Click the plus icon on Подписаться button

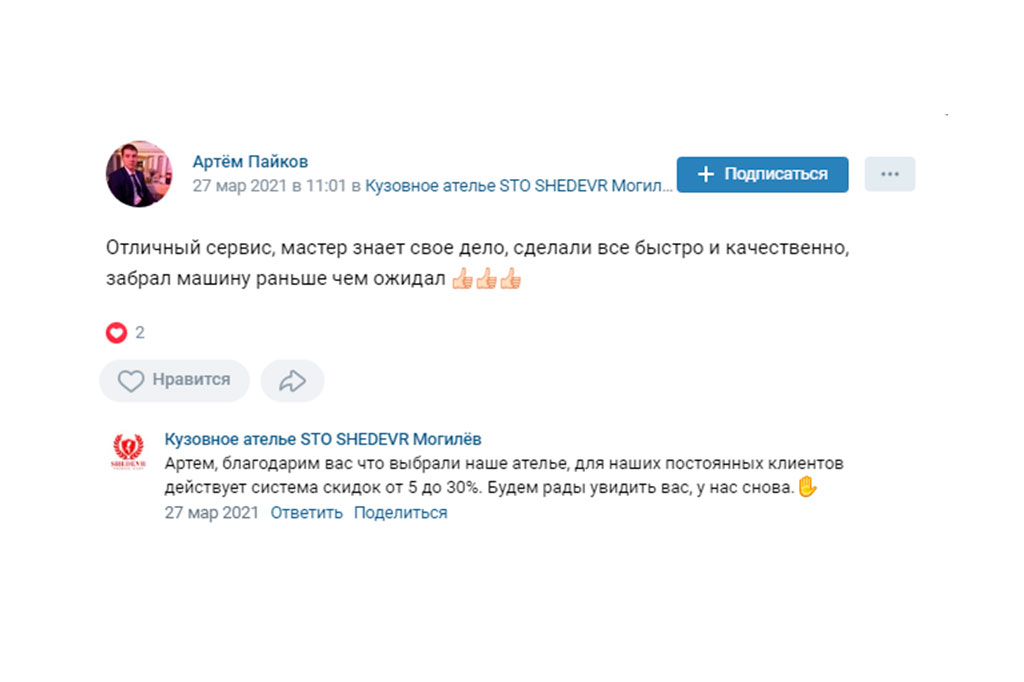[x=705, y=174]
